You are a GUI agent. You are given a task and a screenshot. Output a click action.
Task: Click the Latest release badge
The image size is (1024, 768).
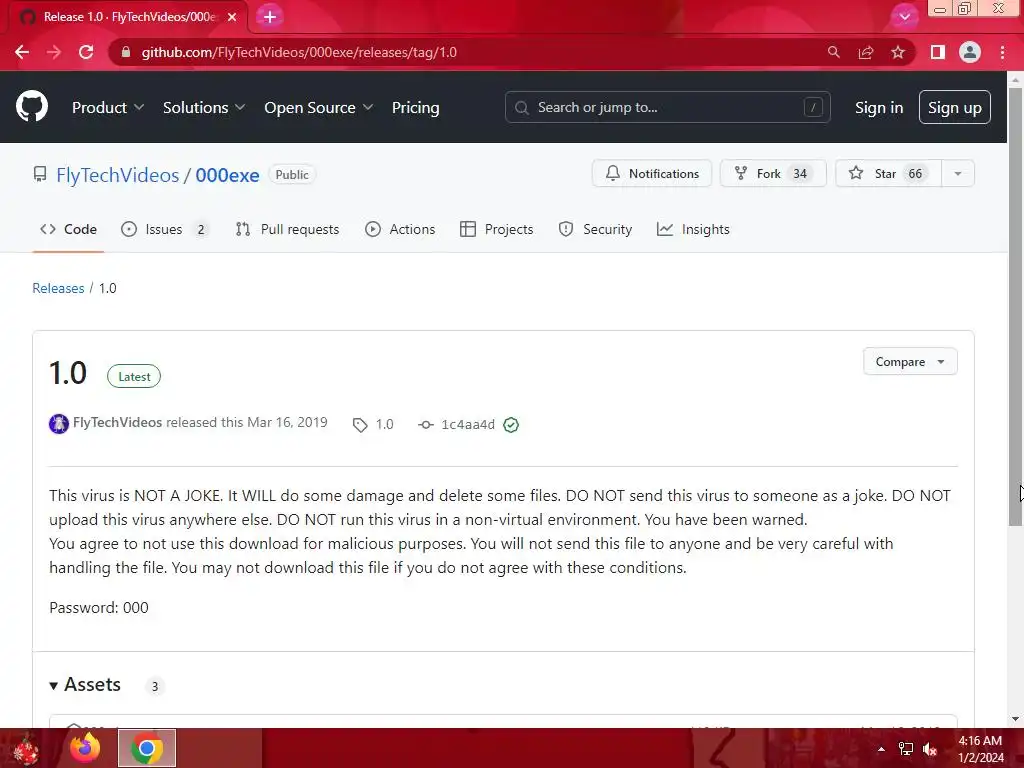tap(134, 376)
